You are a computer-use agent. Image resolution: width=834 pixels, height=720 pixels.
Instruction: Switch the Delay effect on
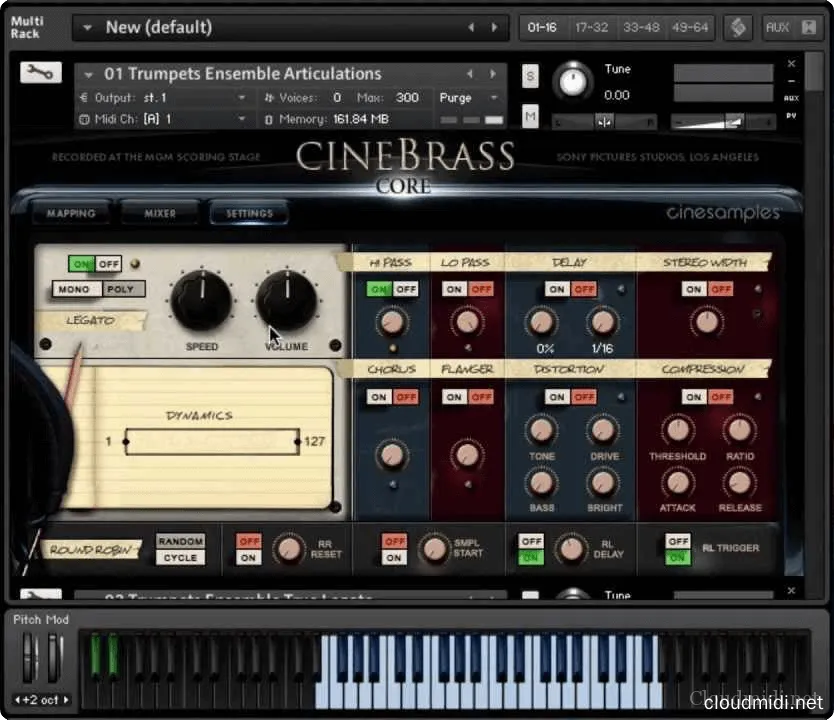556,289
